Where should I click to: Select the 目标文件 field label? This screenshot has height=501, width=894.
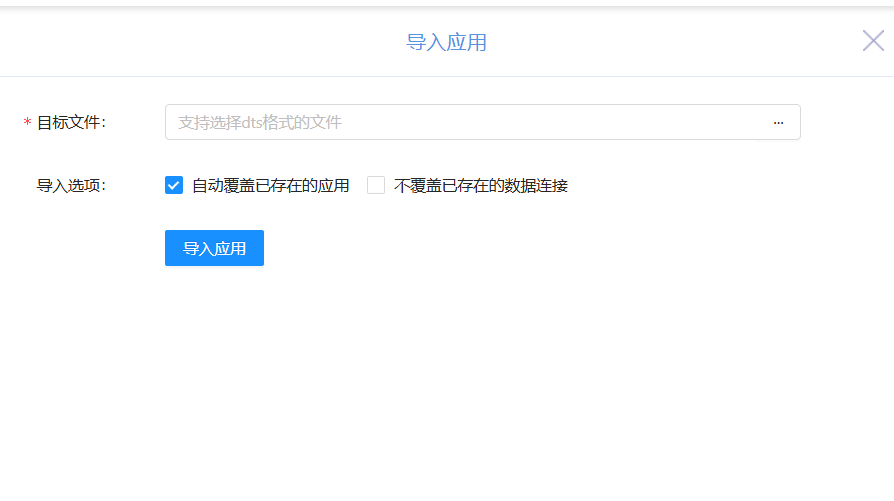coord(71,123)
